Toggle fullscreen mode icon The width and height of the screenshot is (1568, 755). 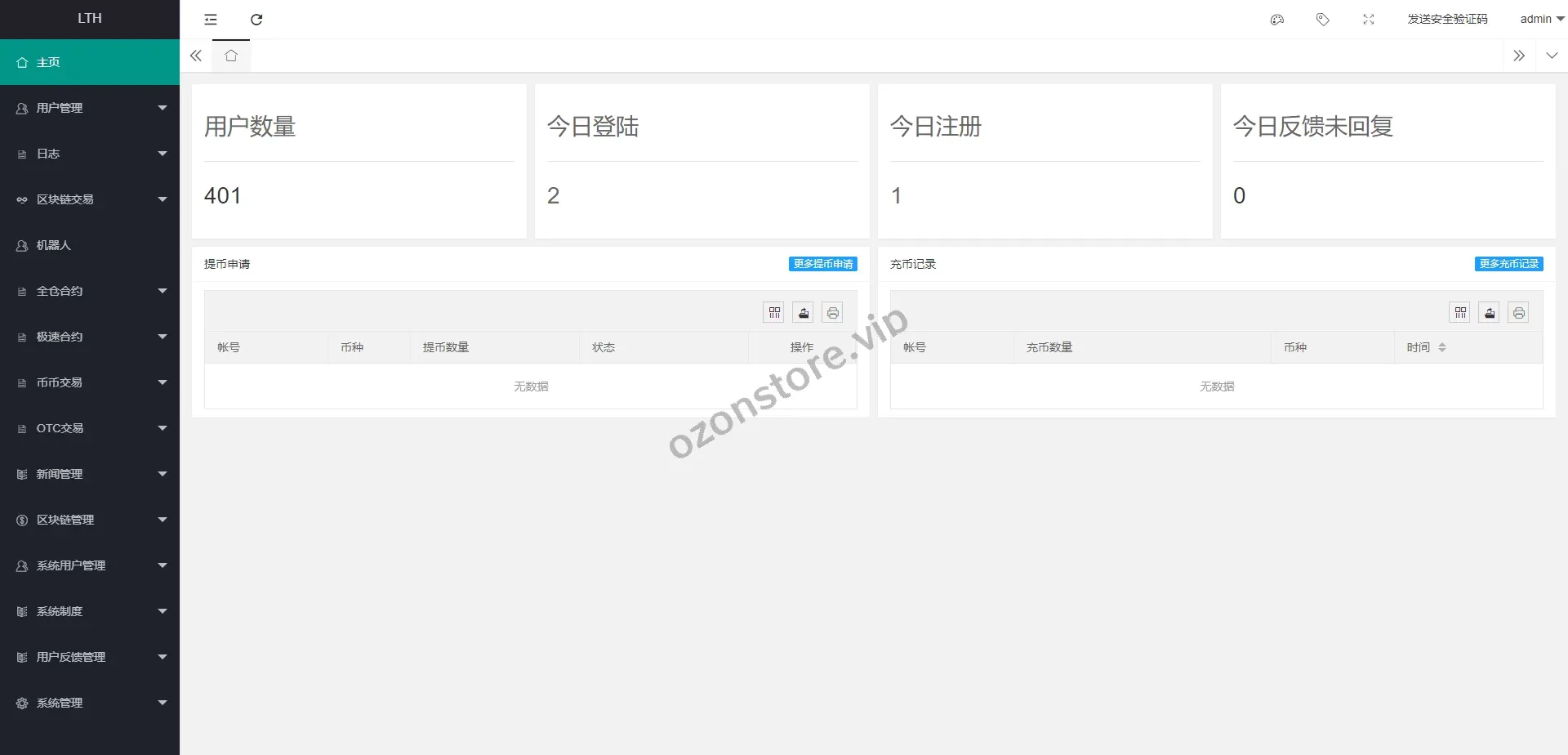[1369, 20]
